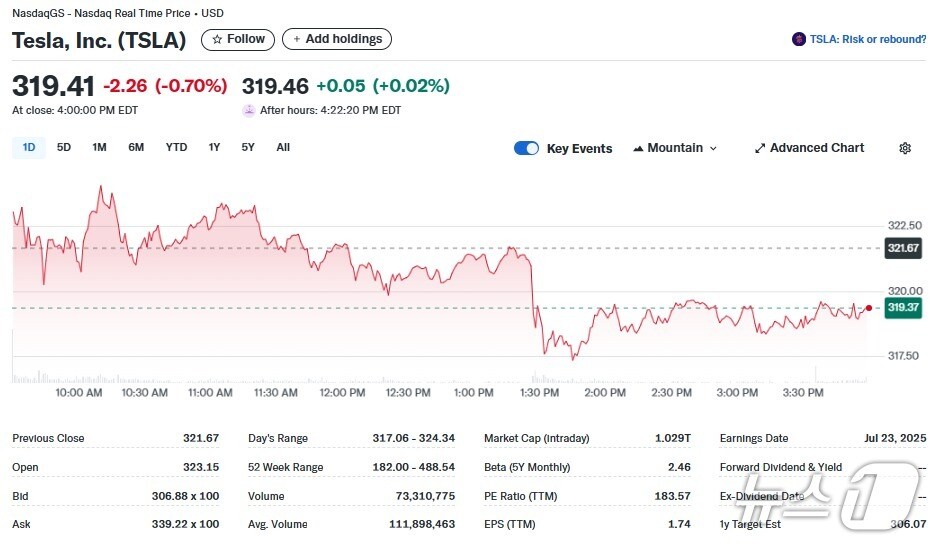Click the red current price dot on chart
This screenshot has height=544, width=933.
coord(868,308)
